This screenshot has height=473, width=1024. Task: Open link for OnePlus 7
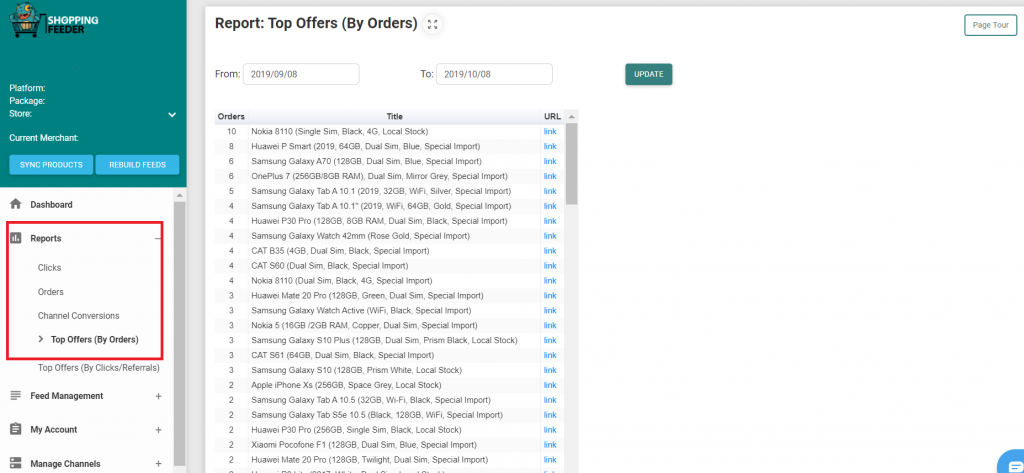click(x=550, y=176)
